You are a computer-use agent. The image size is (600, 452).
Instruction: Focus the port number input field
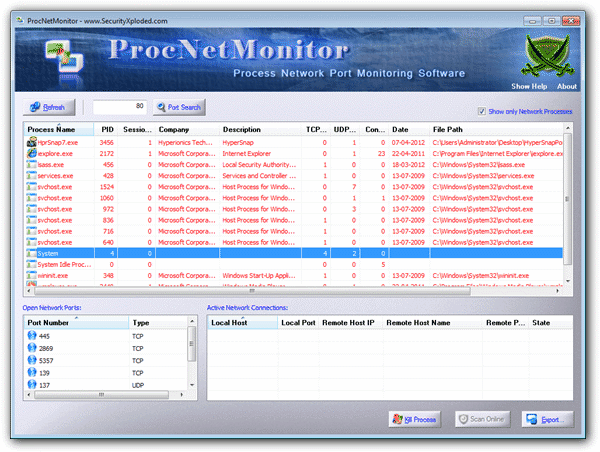120,107
